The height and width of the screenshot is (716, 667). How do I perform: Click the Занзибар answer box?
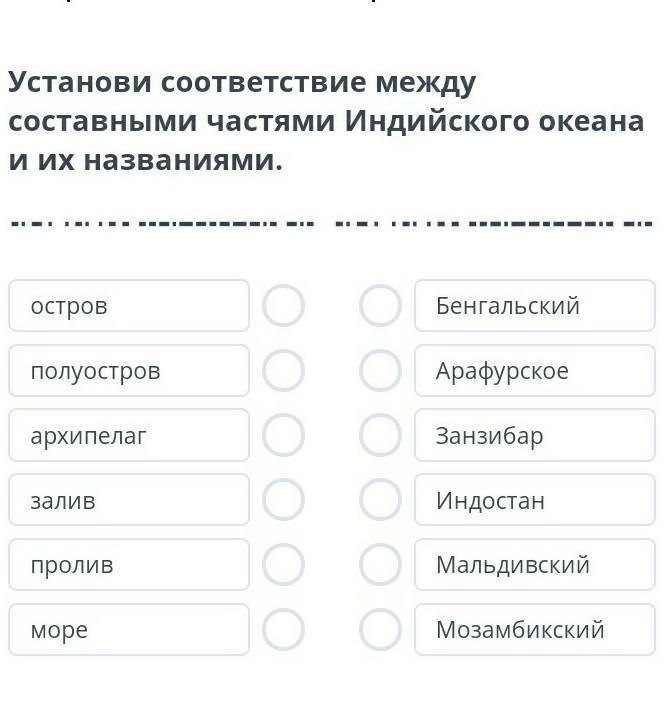534,436
